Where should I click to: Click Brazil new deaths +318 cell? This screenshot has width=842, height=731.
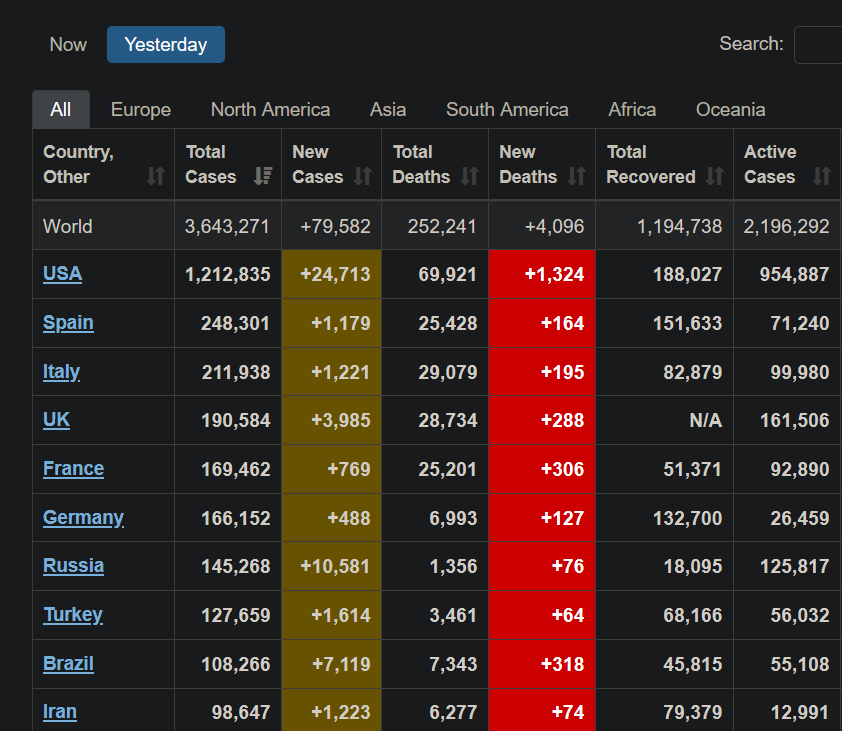542,664
